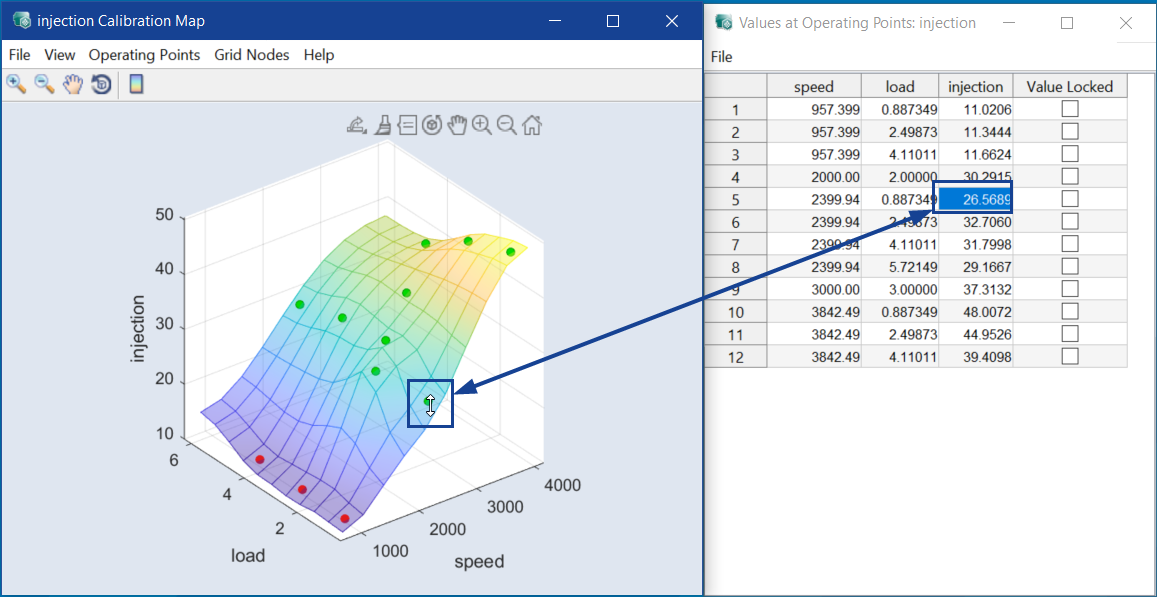Tick the Value Locked box in row 12
The width and height of the screenshot is (1157, 597).
click(1070, 356)
